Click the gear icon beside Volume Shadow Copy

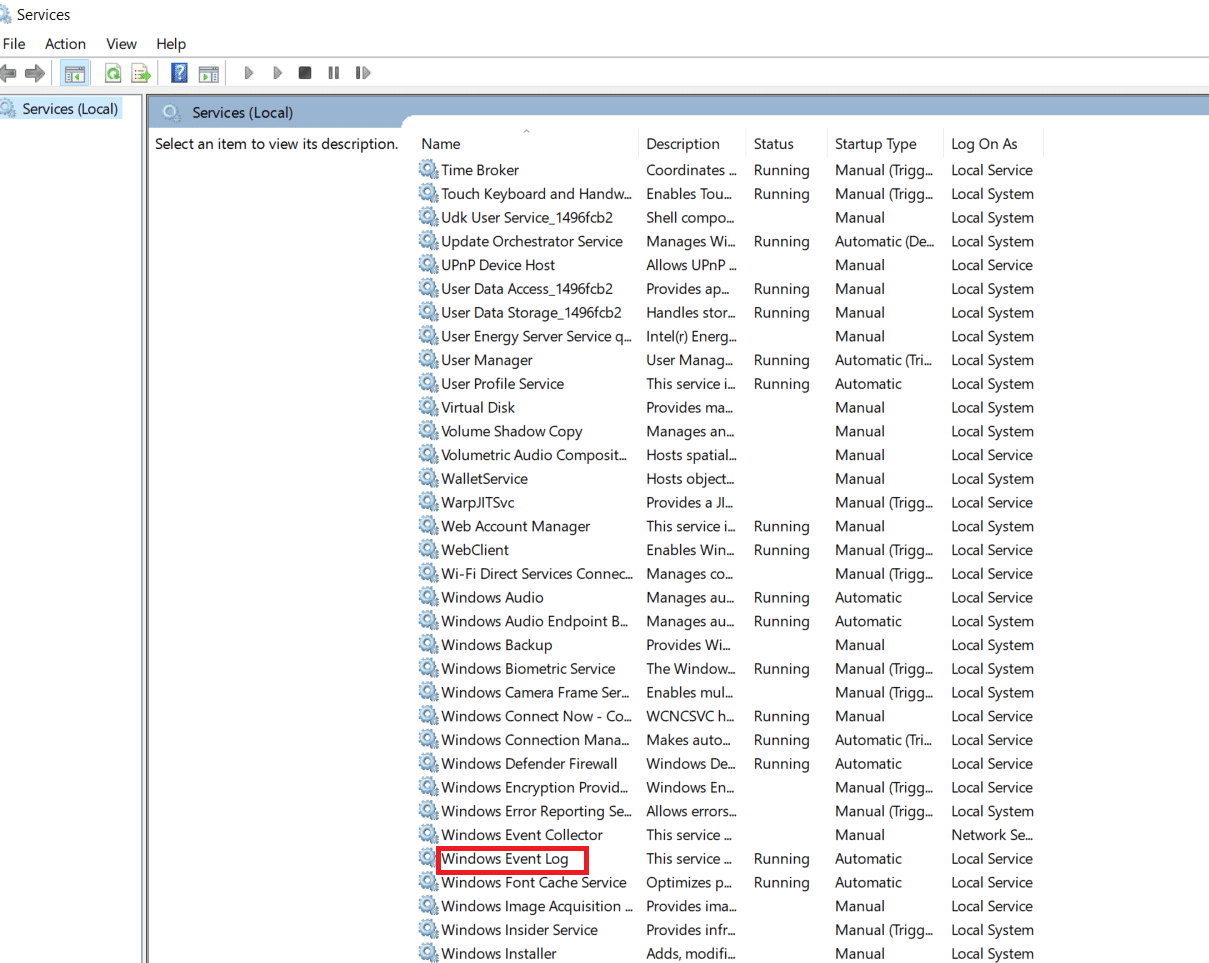coord(428,431)
